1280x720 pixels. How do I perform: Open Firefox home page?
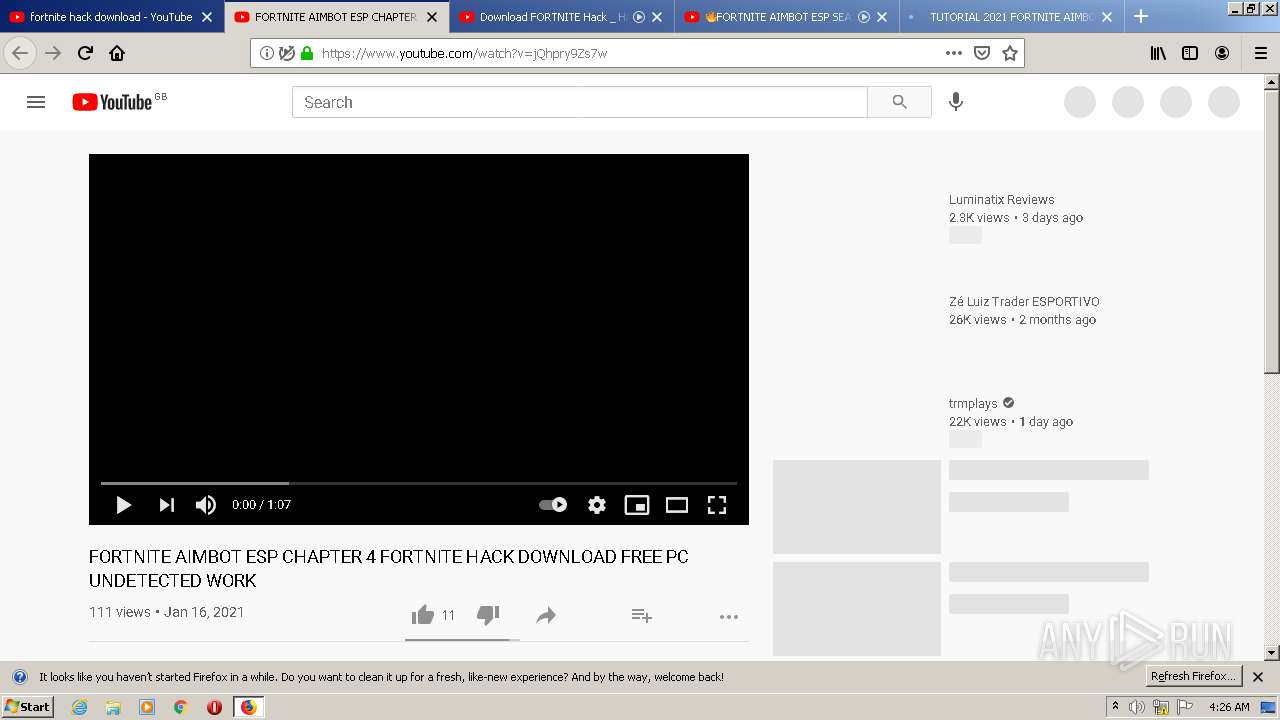coord(117,53)
